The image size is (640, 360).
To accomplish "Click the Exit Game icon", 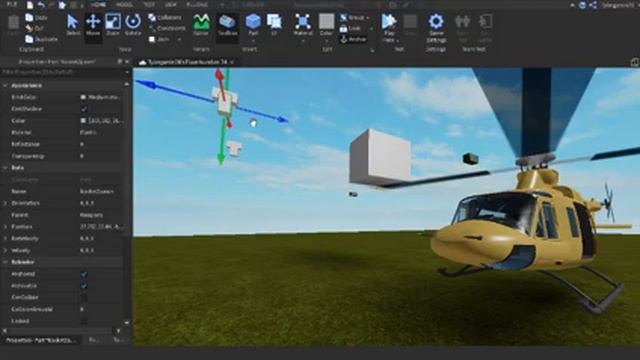I will click(x=485, y=22).
